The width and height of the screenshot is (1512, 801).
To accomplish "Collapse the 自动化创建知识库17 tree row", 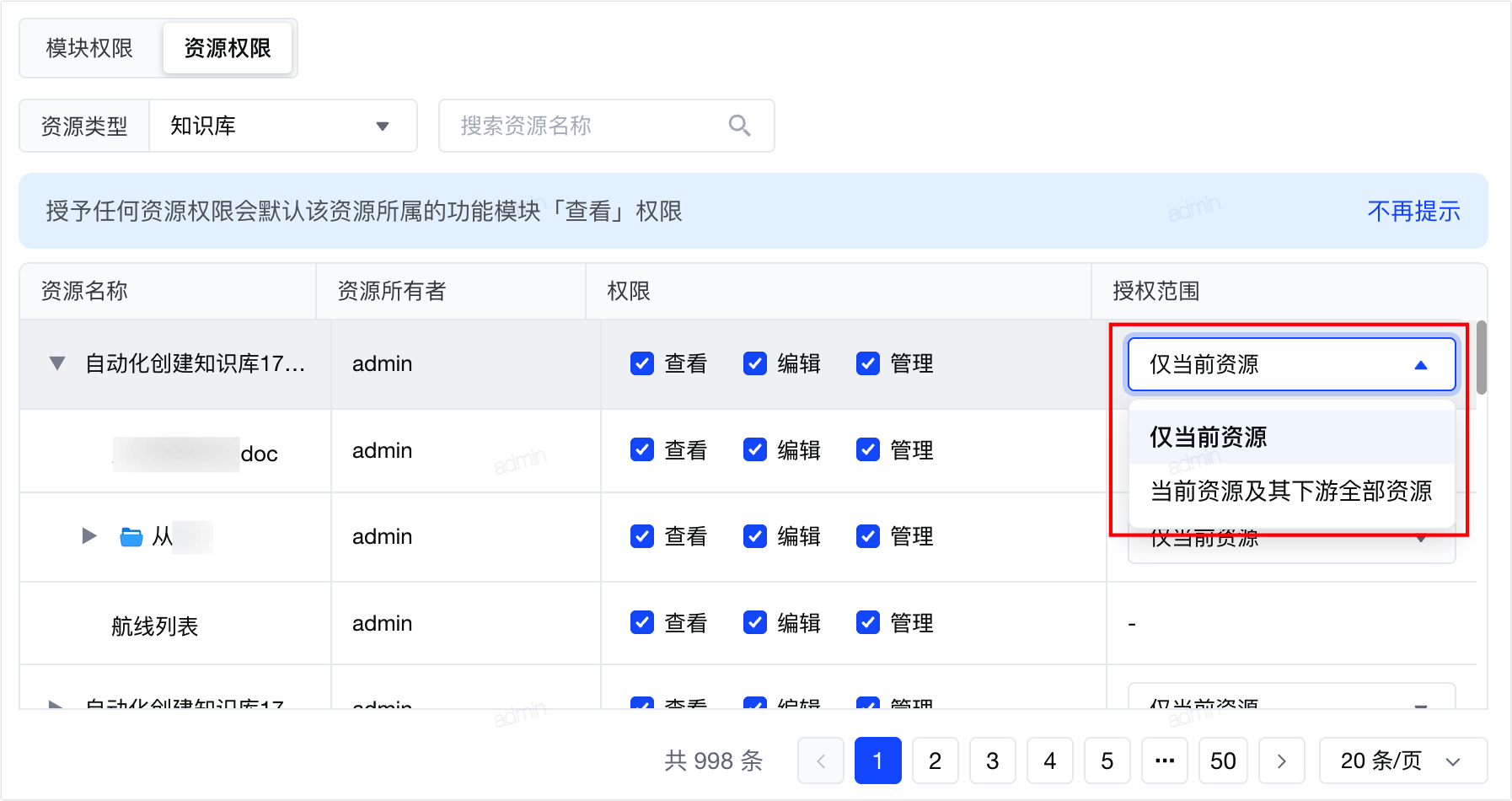I will [x=57, y=363].
